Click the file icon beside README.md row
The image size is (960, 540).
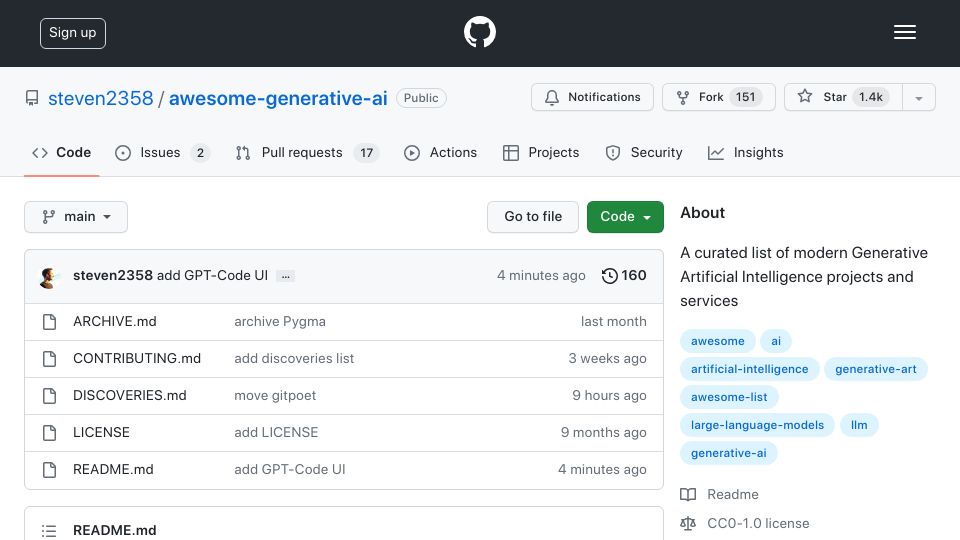pos(50,470)
